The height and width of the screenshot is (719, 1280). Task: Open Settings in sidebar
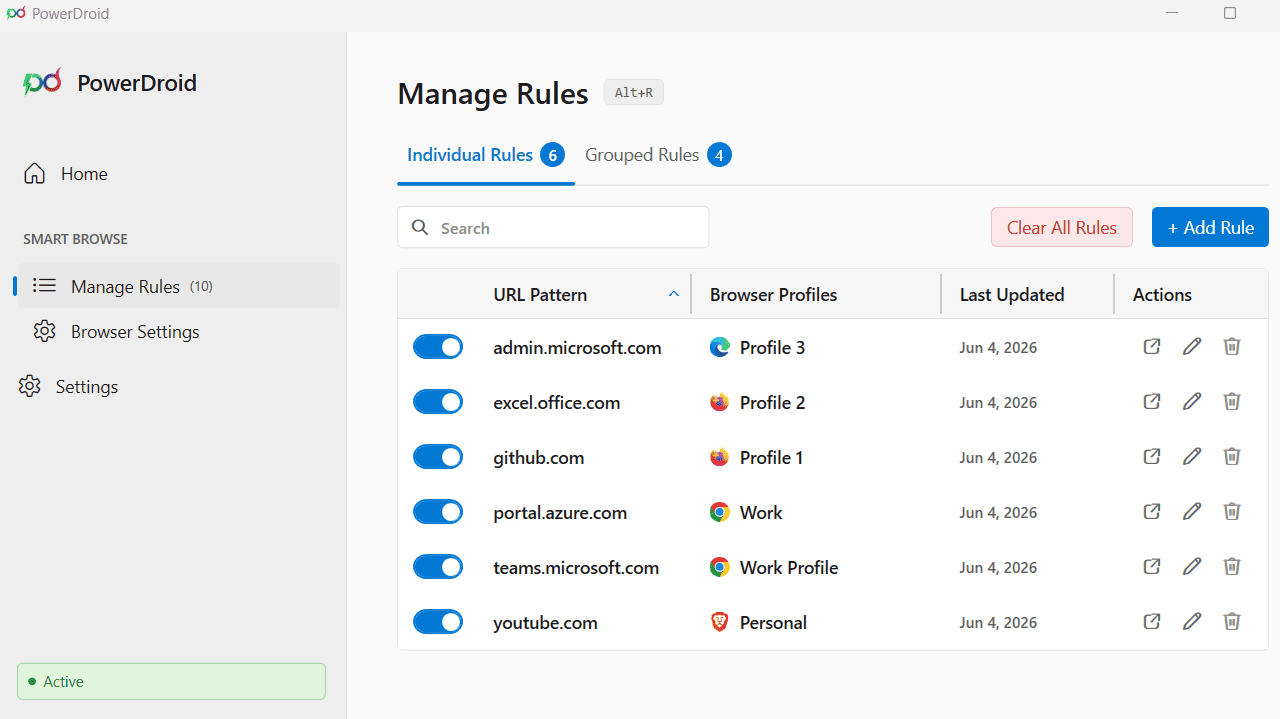(69, 387)
